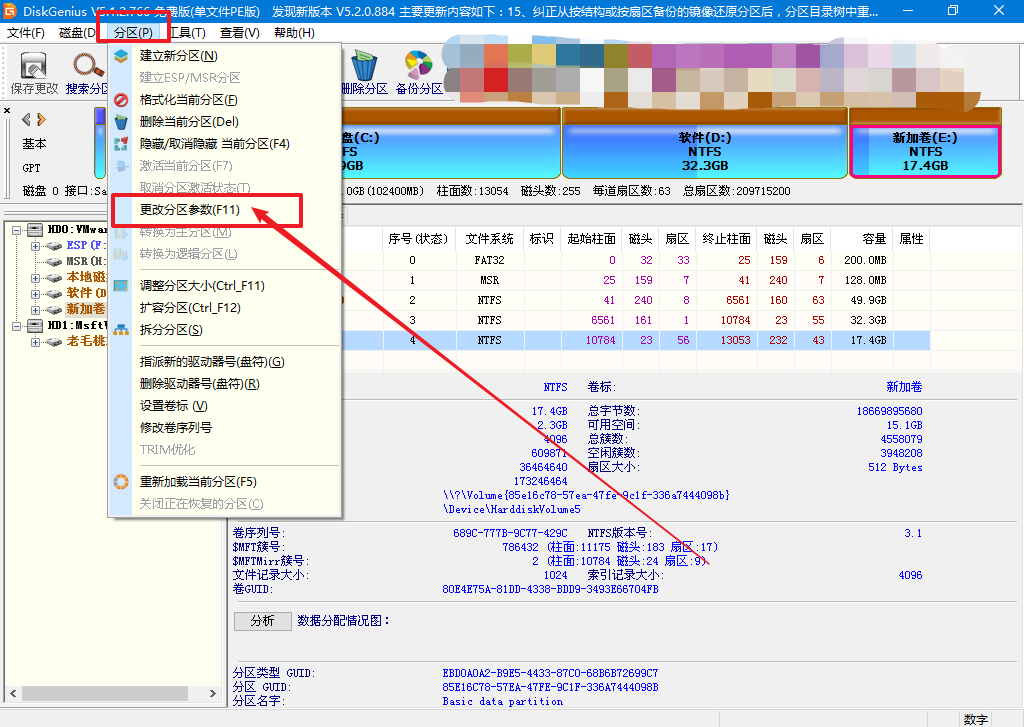Choose 删除驱动器号(盘符) menu entry

coord(200,384)
